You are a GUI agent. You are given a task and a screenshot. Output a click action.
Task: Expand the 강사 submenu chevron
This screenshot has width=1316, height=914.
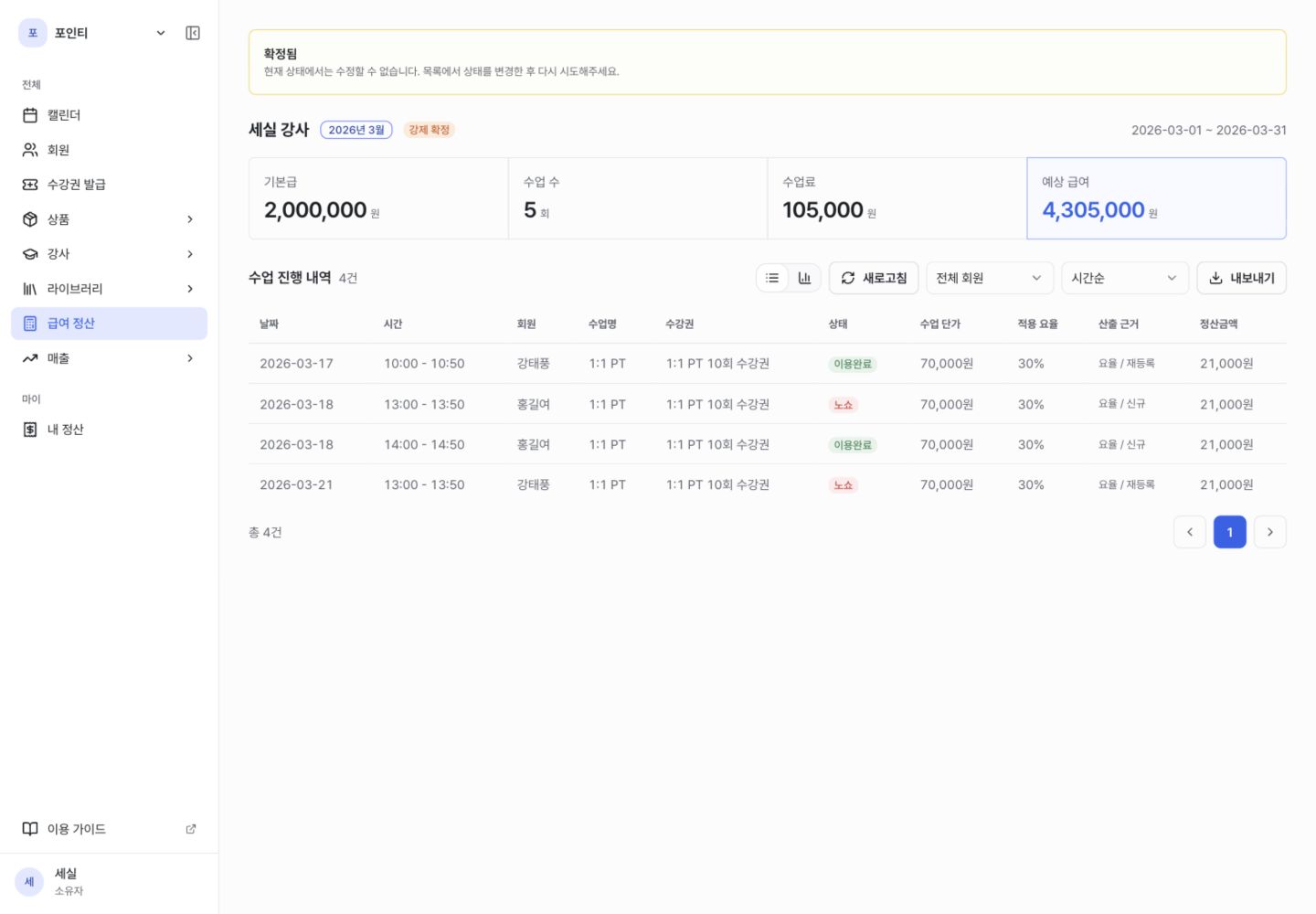pos(190,254)
